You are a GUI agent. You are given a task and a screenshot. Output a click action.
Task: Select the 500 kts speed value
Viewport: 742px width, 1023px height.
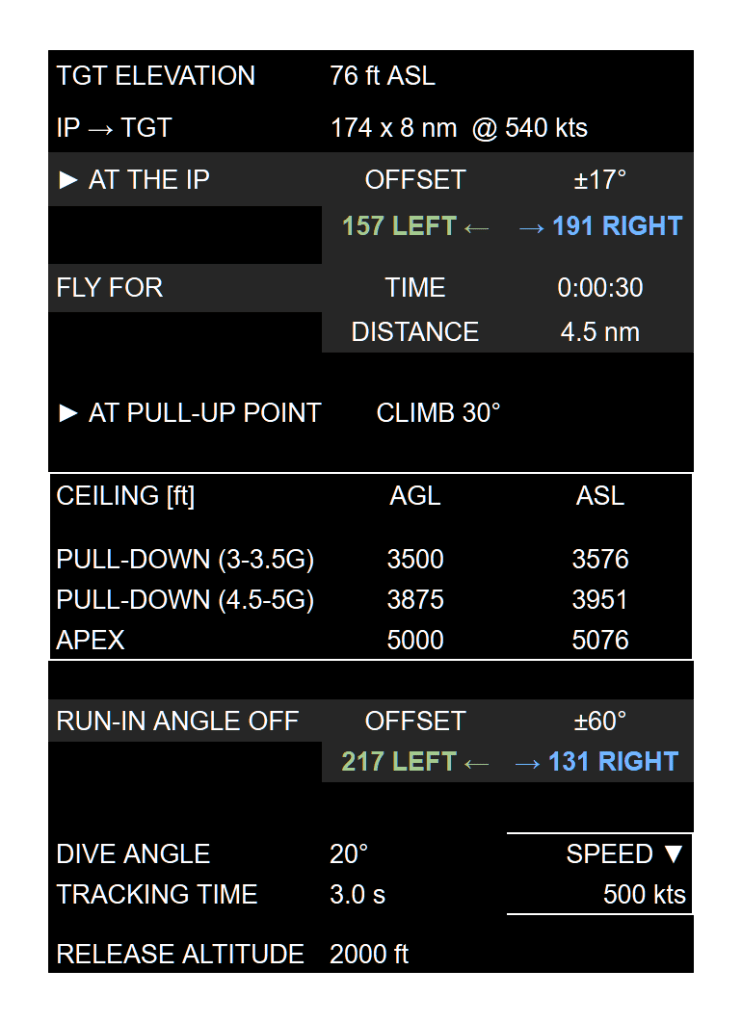(x=644, y=894)
